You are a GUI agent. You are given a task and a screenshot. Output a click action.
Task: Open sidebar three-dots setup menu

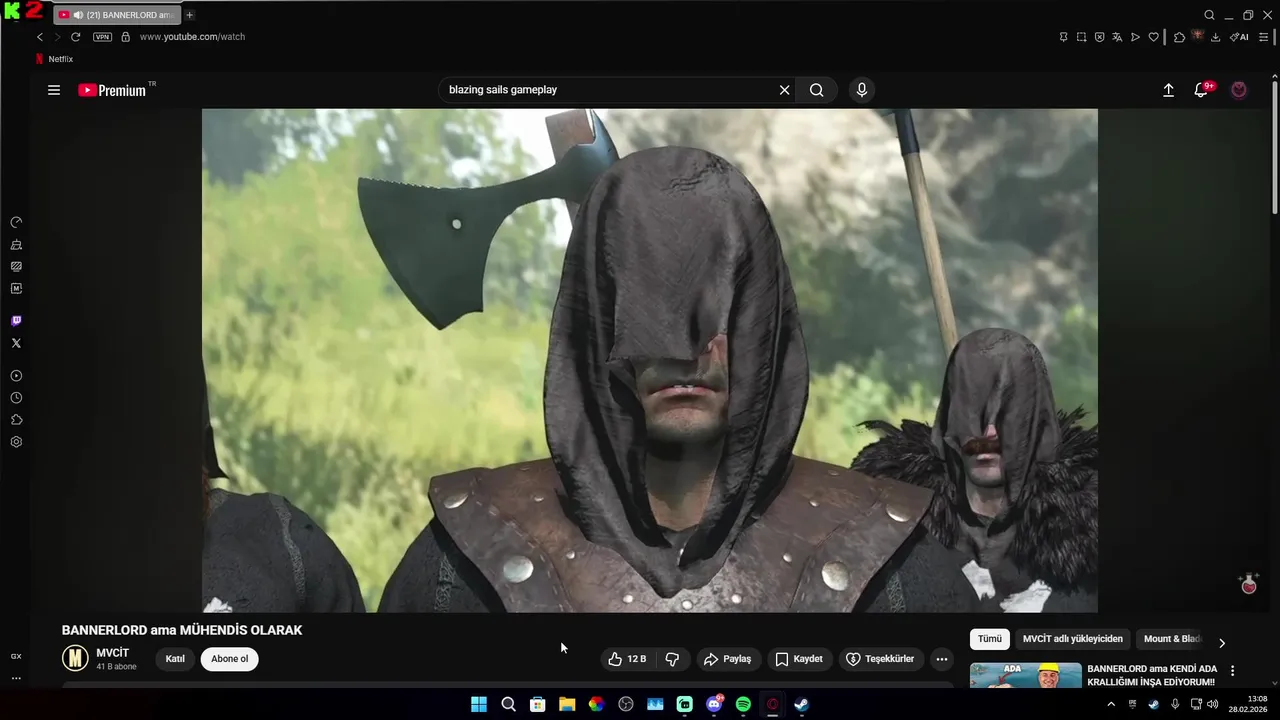point(16,678)
